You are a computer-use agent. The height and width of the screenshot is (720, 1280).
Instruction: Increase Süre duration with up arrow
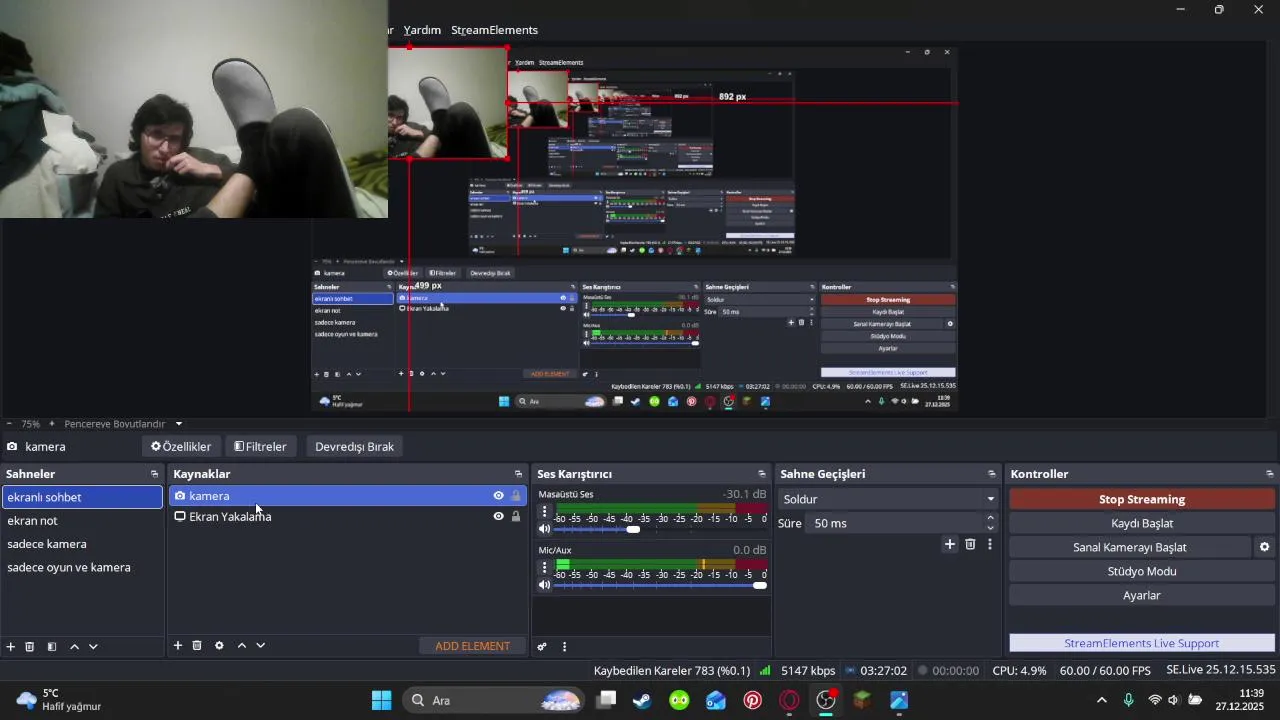pos(990,518)
